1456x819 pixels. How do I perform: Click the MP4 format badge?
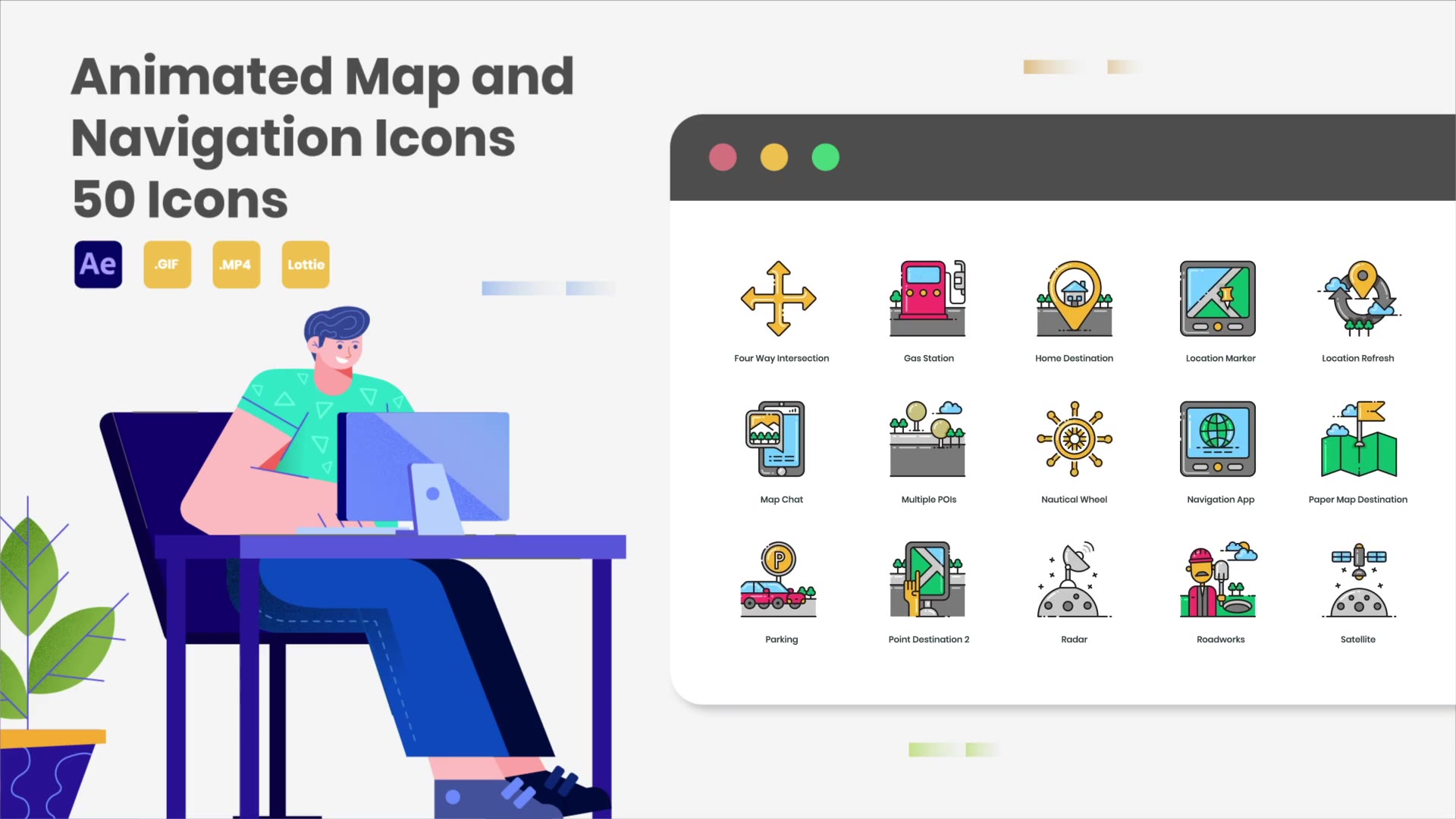(x=236, y=264)
